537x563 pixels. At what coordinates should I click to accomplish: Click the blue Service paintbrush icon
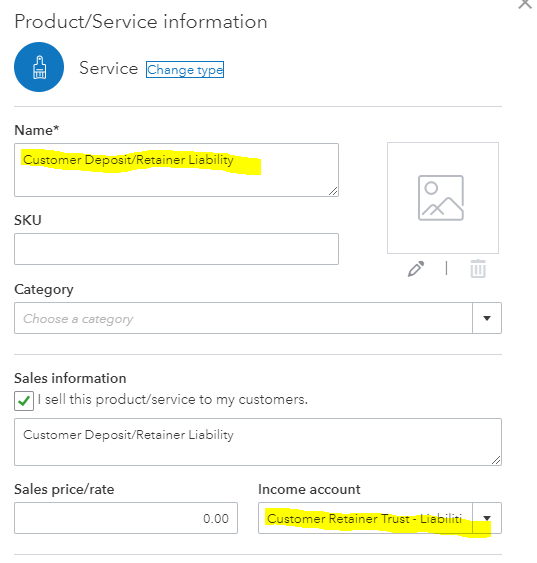tap(39, 67)
